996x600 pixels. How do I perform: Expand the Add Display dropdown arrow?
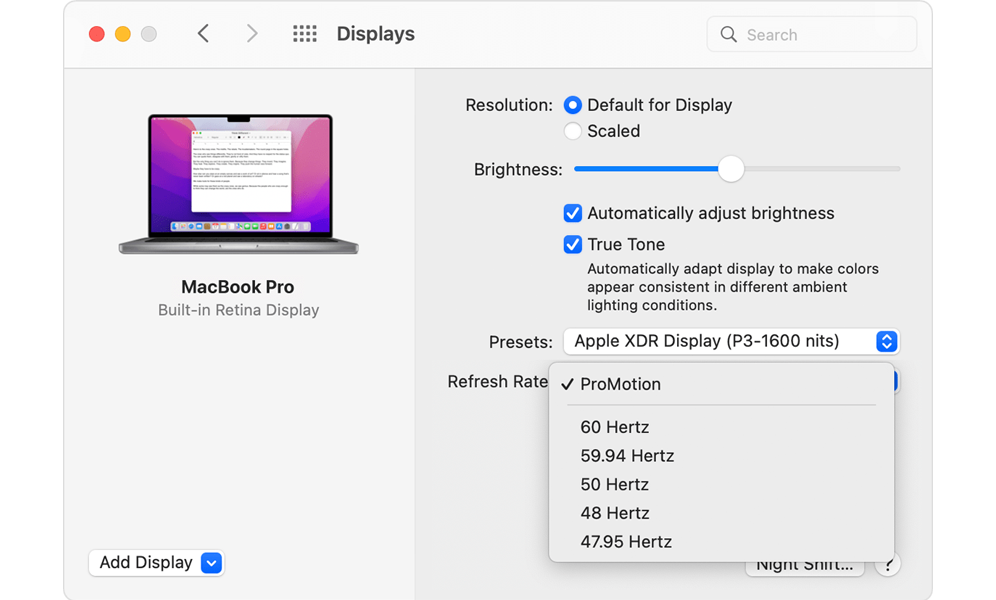(211, 563)
